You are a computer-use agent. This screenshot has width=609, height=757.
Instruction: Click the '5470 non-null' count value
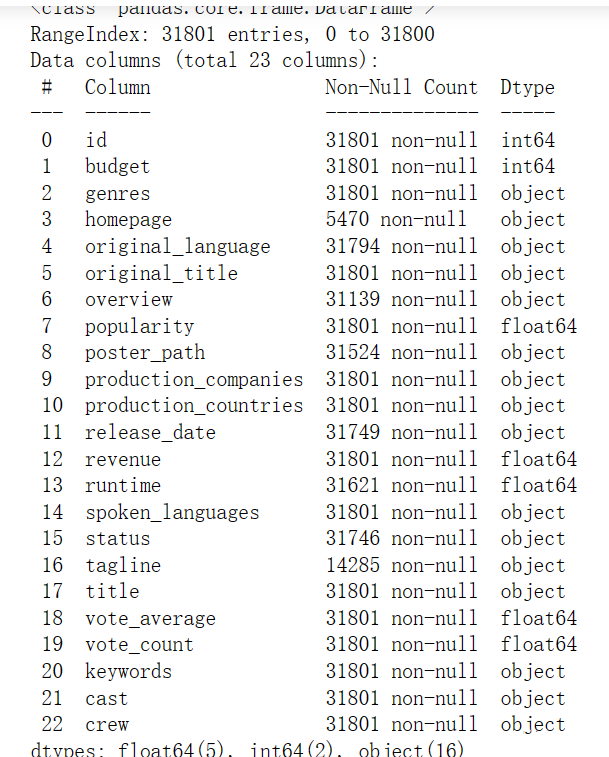[396, 220]
